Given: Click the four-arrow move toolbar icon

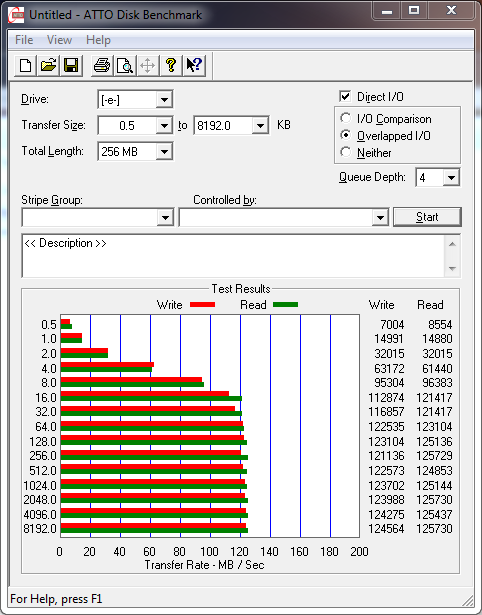Looking at the screenshot, I should [x=147, y=65].
